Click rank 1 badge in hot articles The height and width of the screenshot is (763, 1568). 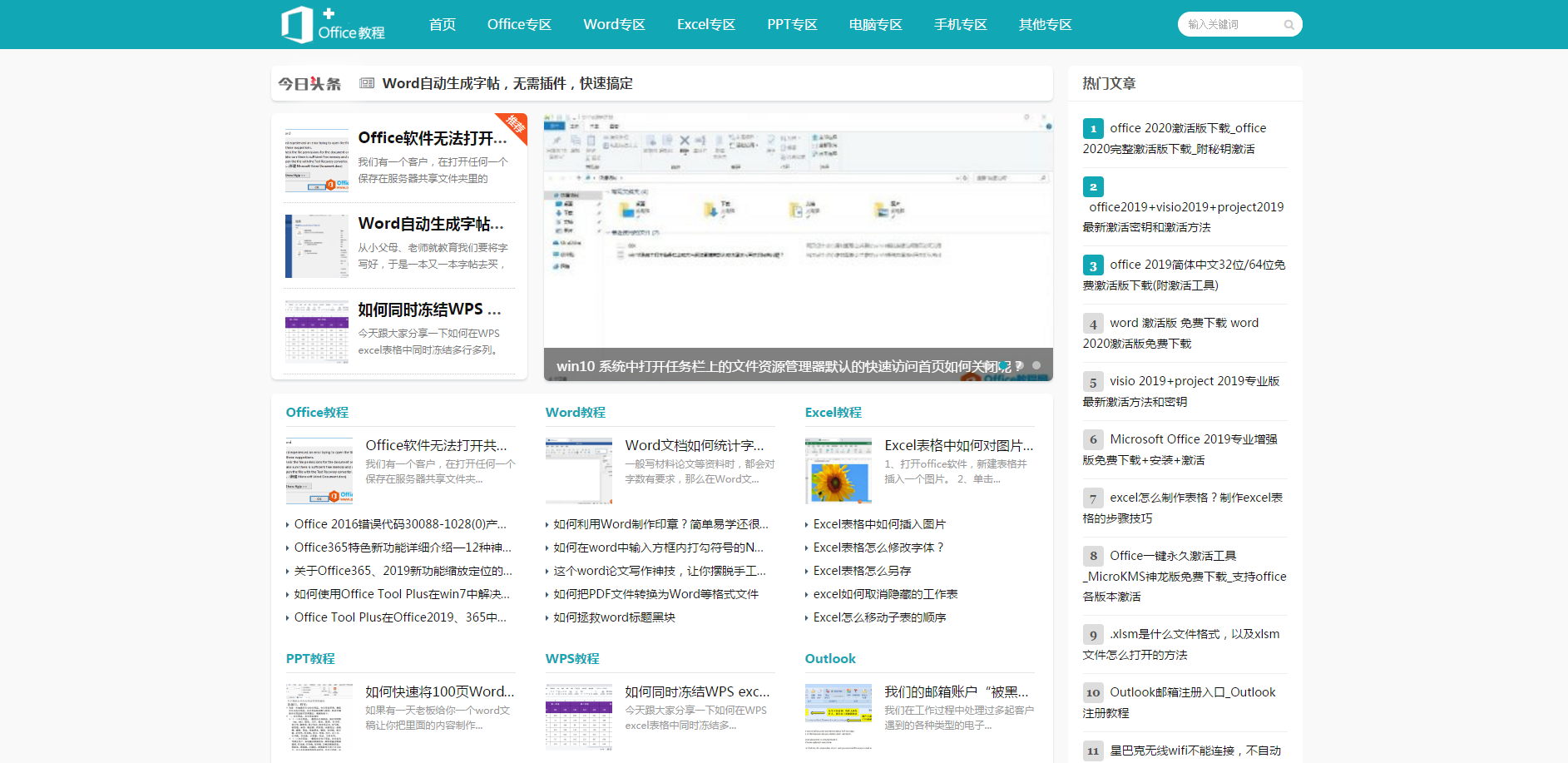pos(1093,129)
